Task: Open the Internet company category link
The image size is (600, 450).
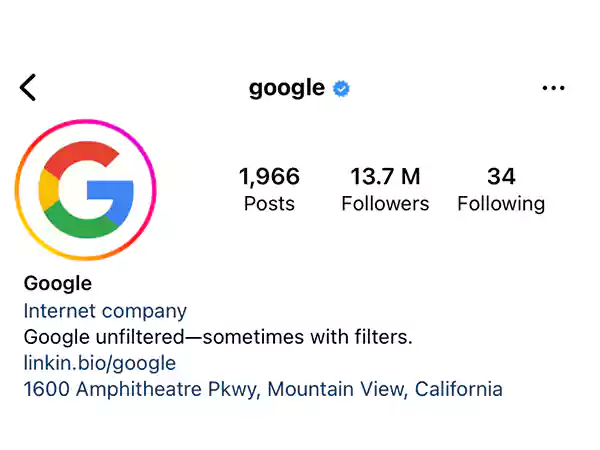Action: click(105, 311)
